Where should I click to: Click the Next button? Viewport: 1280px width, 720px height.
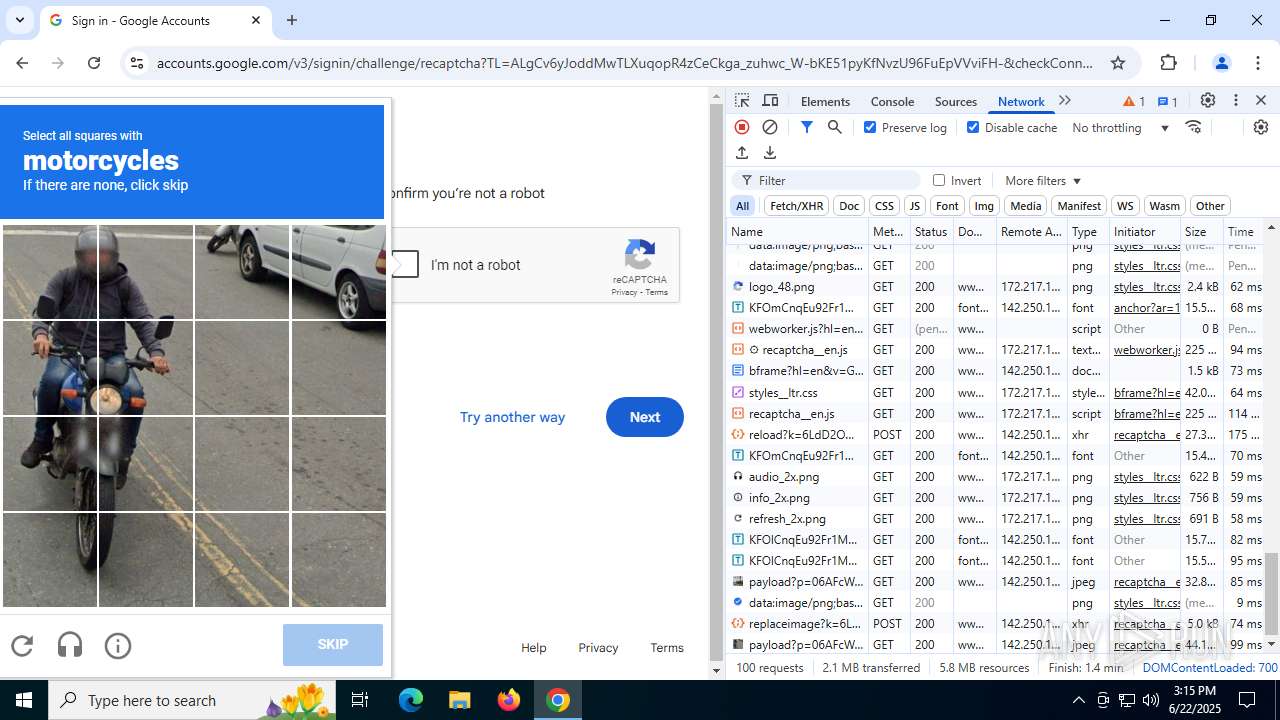(645, 417)
